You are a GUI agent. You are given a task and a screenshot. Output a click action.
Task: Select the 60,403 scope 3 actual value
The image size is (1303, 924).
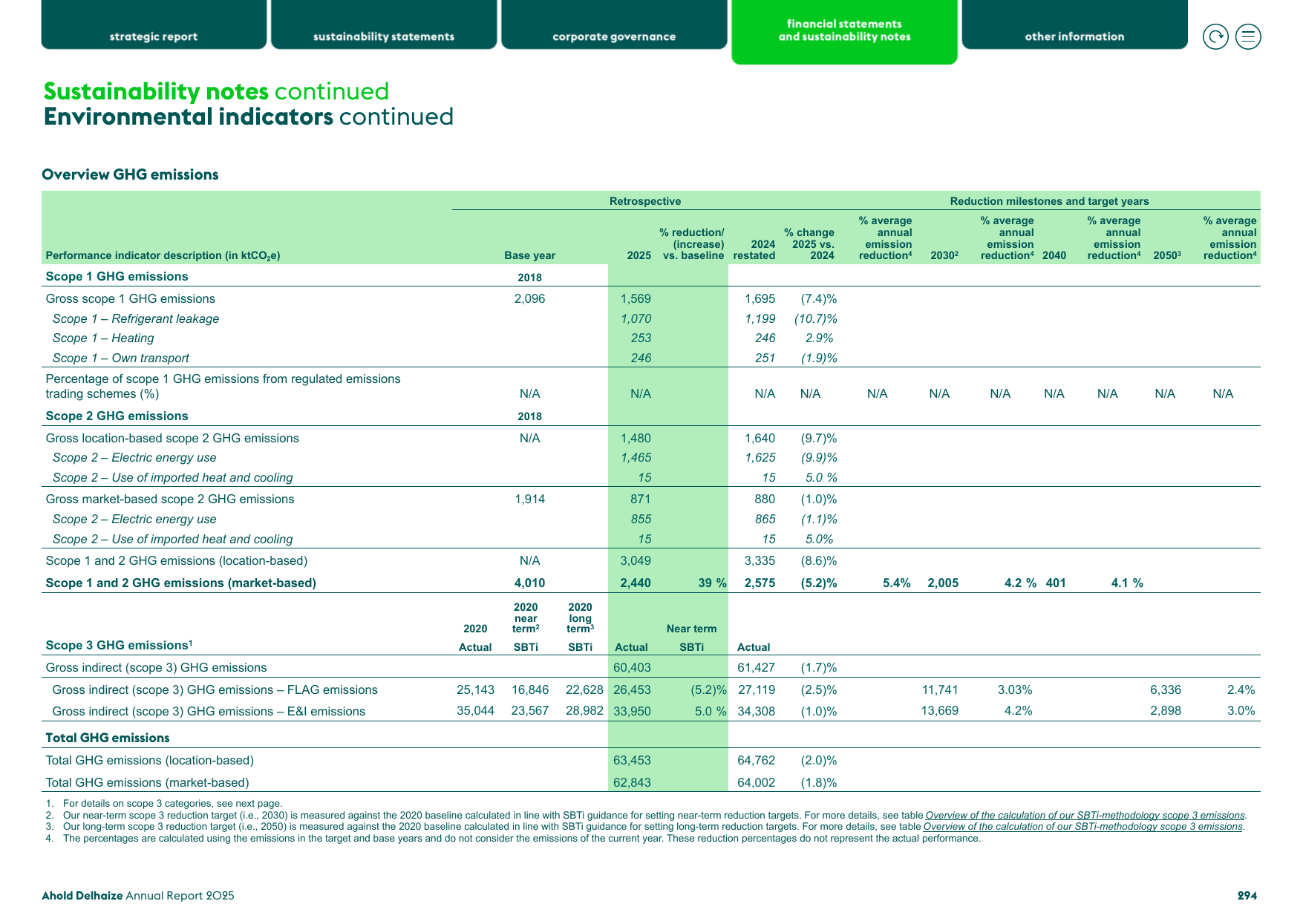click(632, 667)
